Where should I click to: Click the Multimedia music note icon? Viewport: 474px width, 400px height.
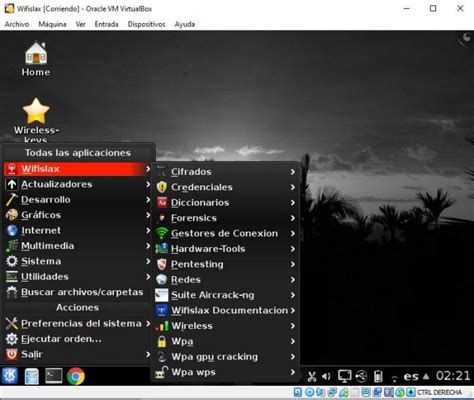click(x=12, y=246)
